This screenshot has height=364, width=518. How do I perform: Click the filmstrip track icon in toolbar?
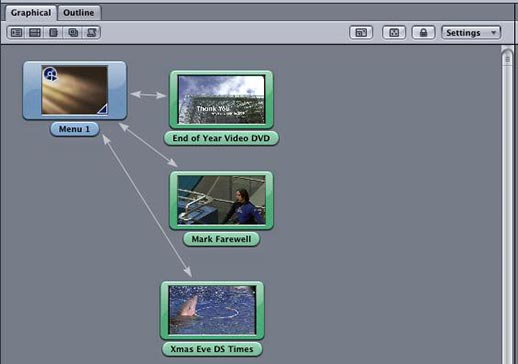(x=35, y=33)
